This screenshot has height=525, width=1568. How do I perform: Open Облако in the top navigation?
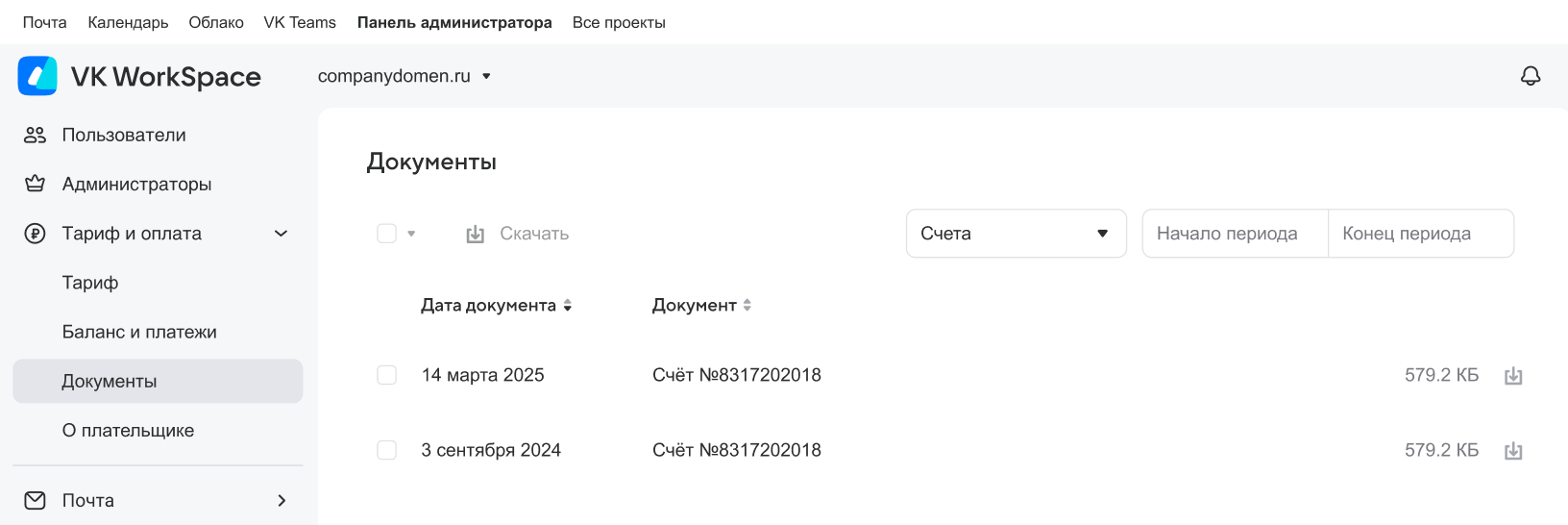coord(216,22)
